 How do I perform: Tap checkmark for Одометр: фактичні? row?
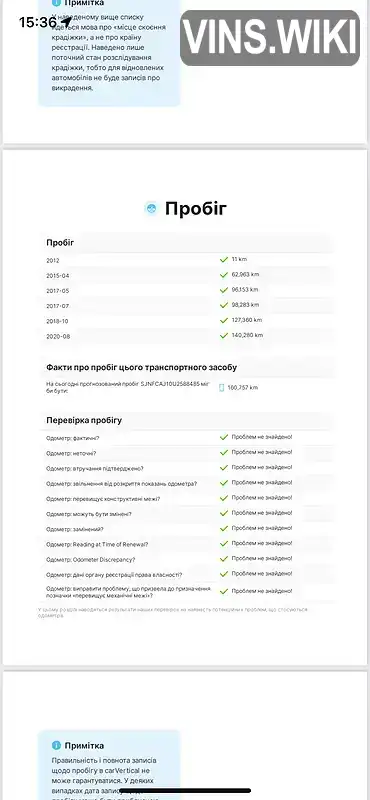coord(224,437)
